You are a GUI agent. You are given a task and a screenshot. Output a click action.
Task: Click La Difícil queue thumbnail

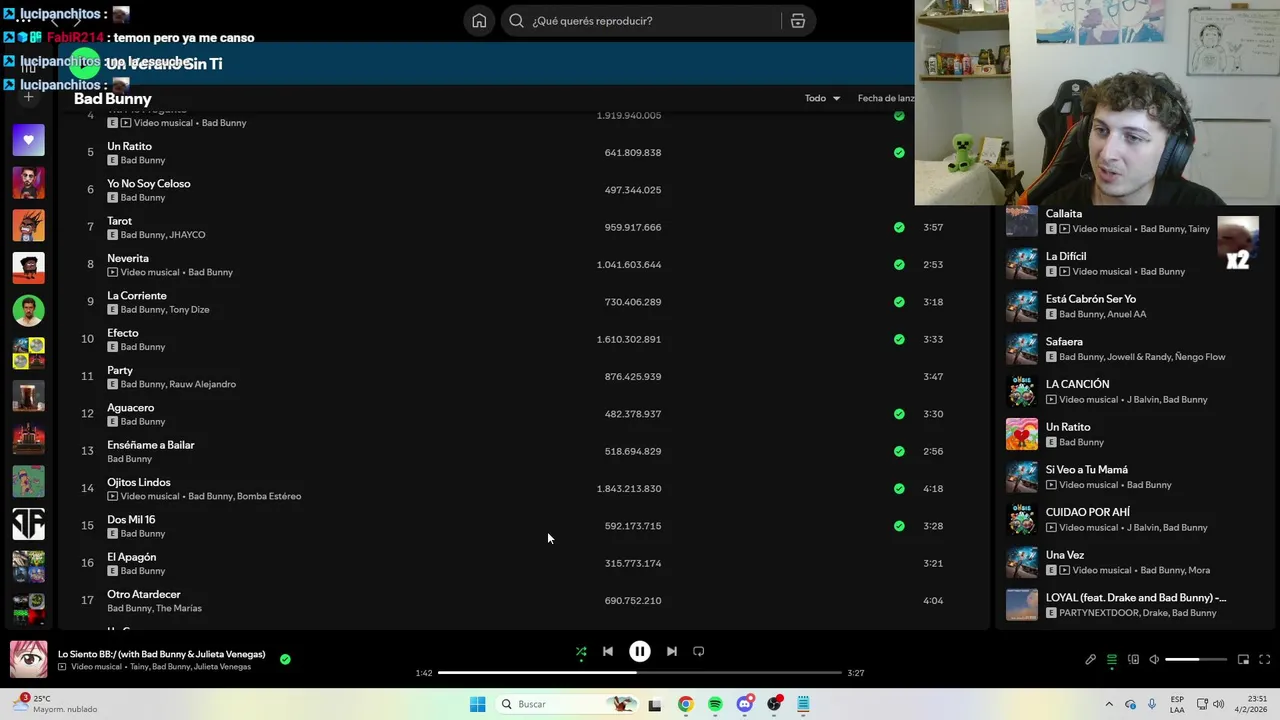(1021, 264)
